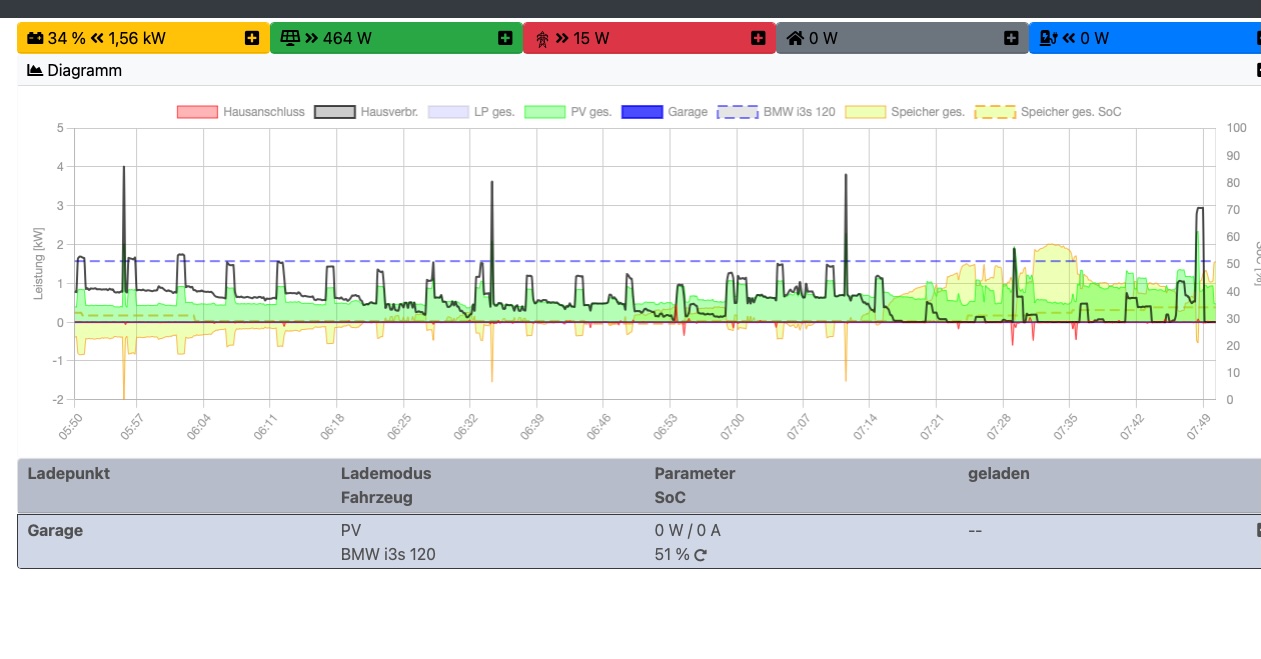Toggle Hausverbr. series in legend
This screenshot has height=659, width=1261.
coord(366,112)
